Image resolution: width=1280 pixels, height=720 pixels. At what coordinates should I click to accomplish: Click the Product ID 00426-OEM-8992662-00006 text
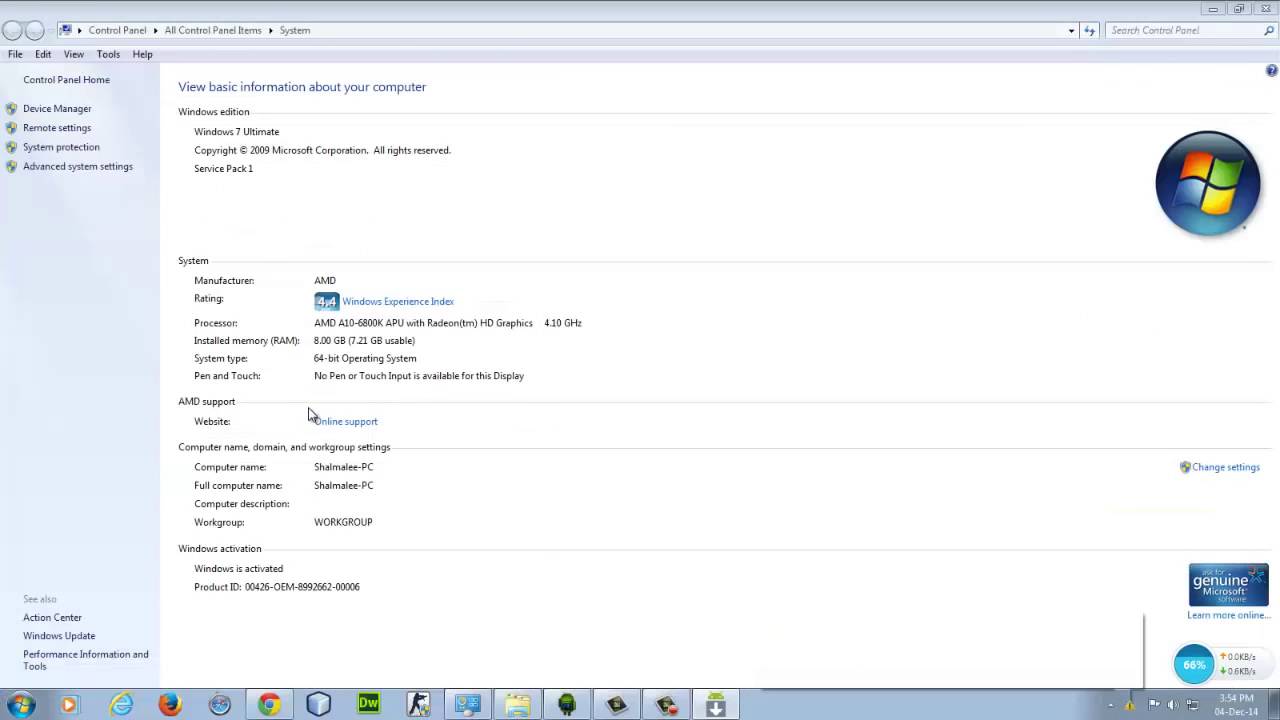click(x=277, y=587)
